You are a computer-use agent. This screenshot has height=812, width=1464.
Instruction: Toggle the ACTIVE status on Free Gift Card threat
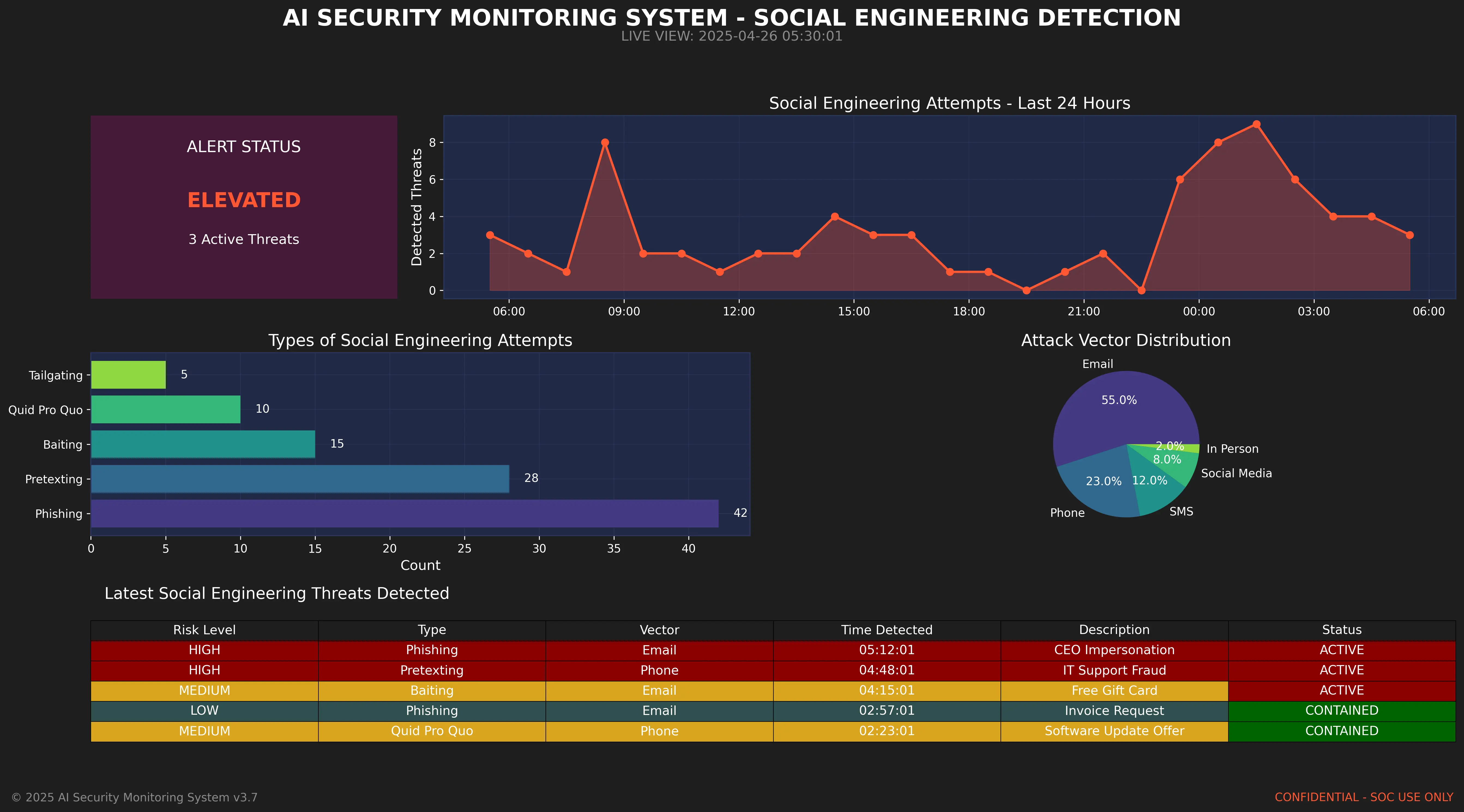point(1340,690)
